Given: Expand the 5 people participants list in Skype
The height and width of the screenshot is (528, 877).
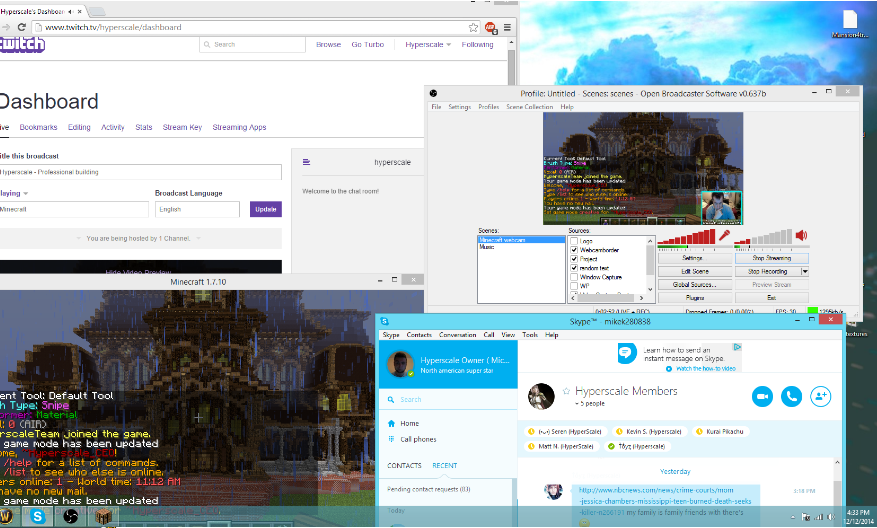Looking at the screenshot, I should pos(590,403).
